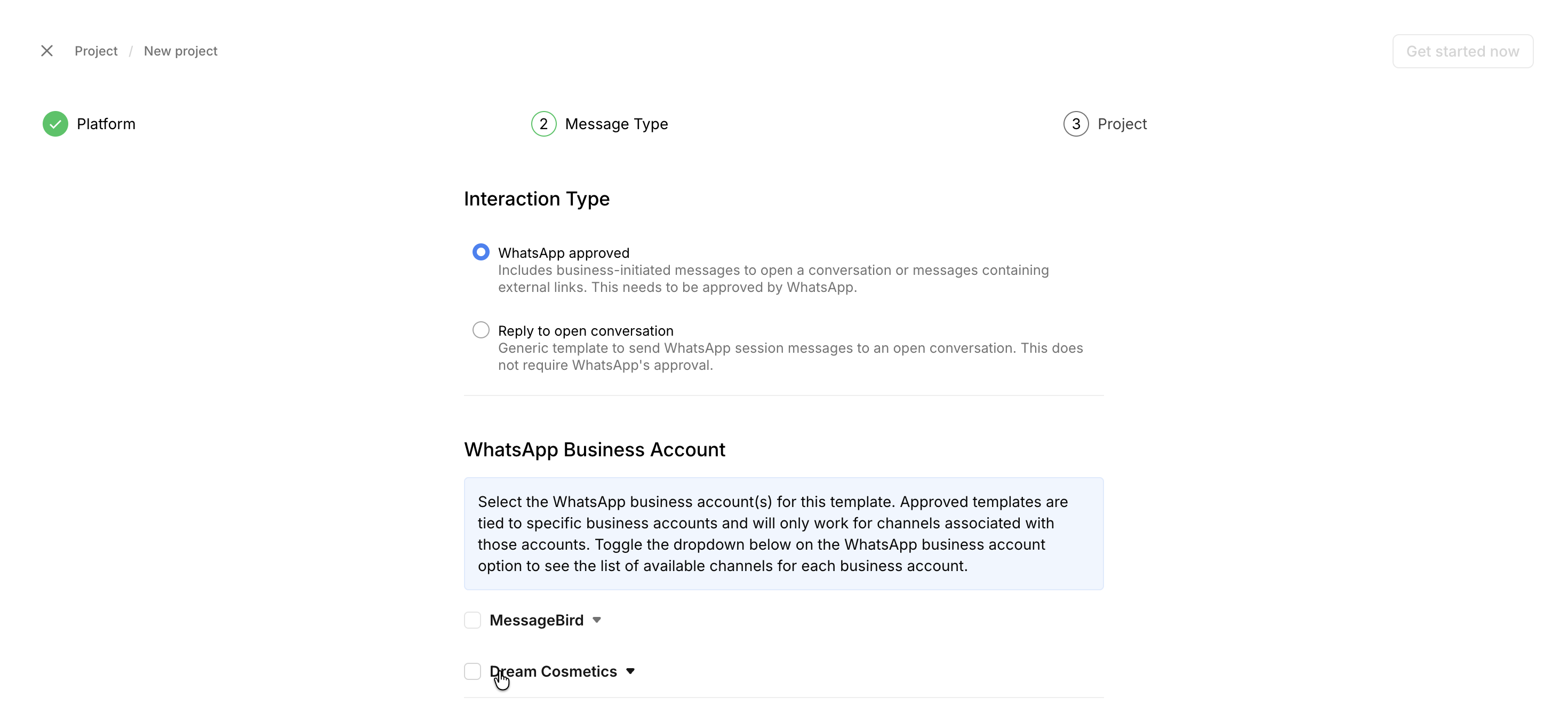Close the new project wizard with X
This screenshot has height=713, width=1568.
coord(47,51)
